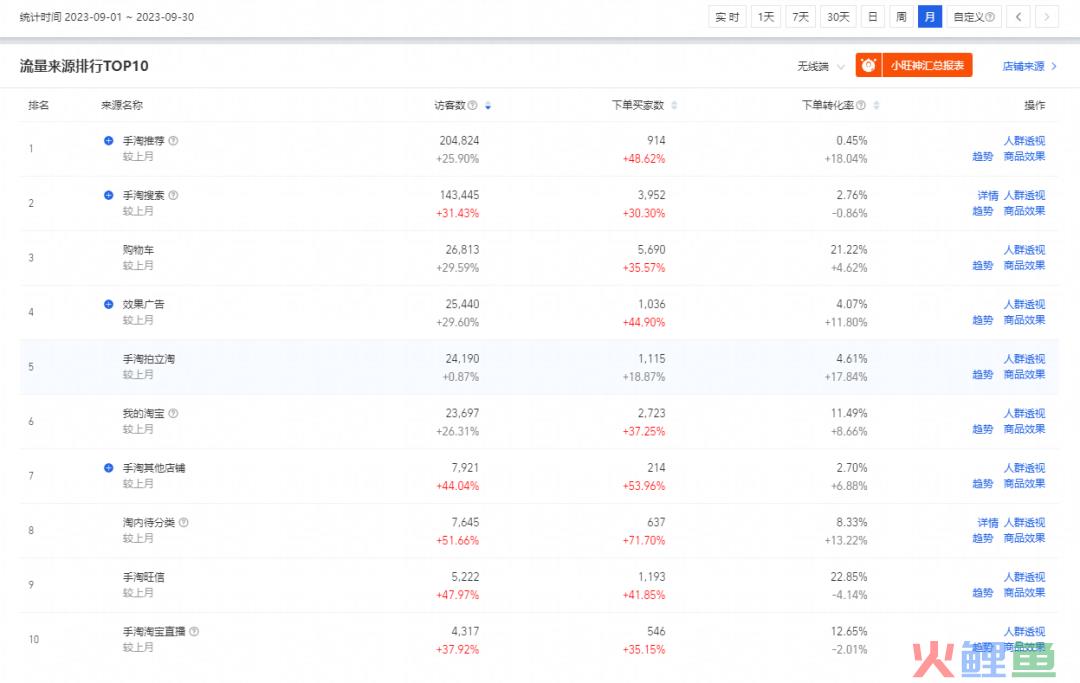Screen dimensions: 1080x683
Task: Select the 7天 time range tab
Action: 800,17
